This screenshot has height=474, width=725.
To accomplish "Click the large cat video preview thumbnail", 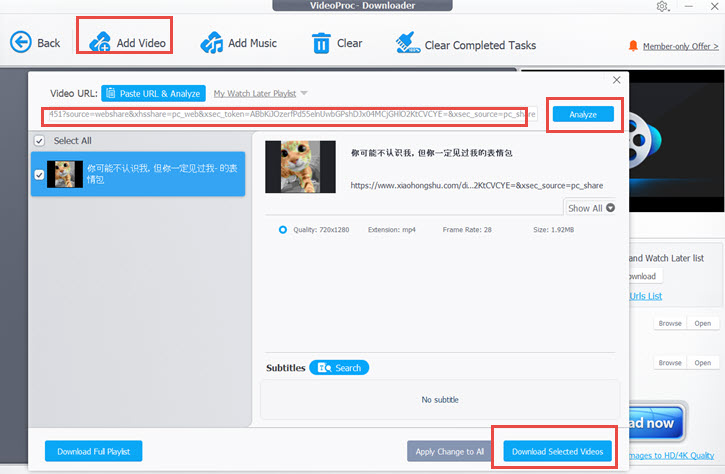I will pos(300,167).
